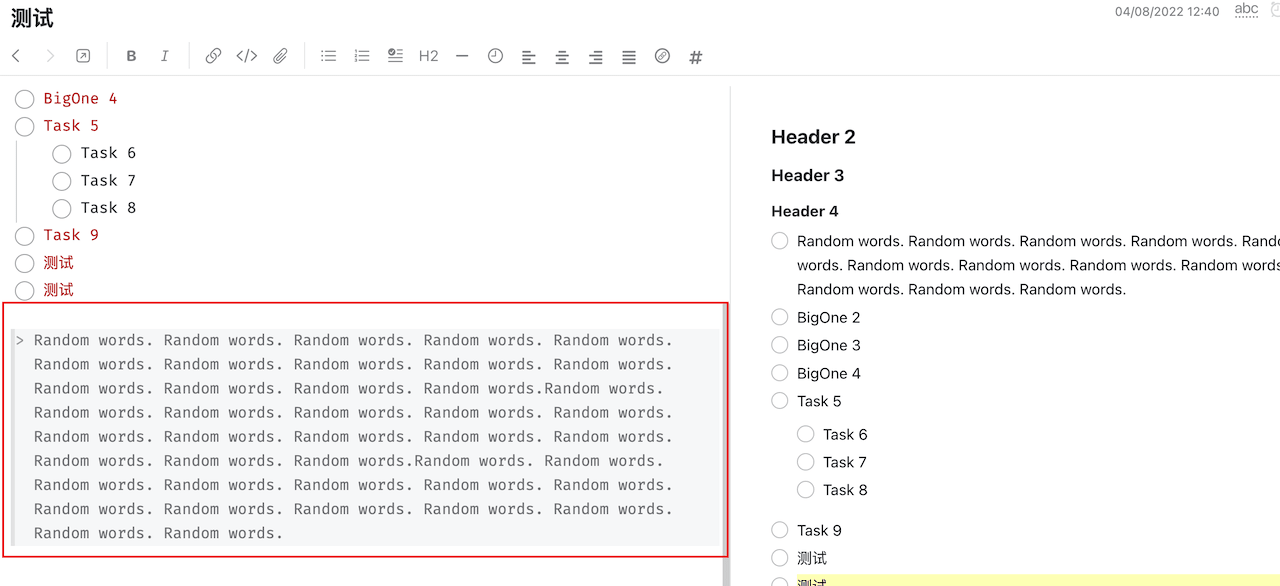Check BigOne 3 in the preview pane
1280x586 pixels.
[780, 345]
